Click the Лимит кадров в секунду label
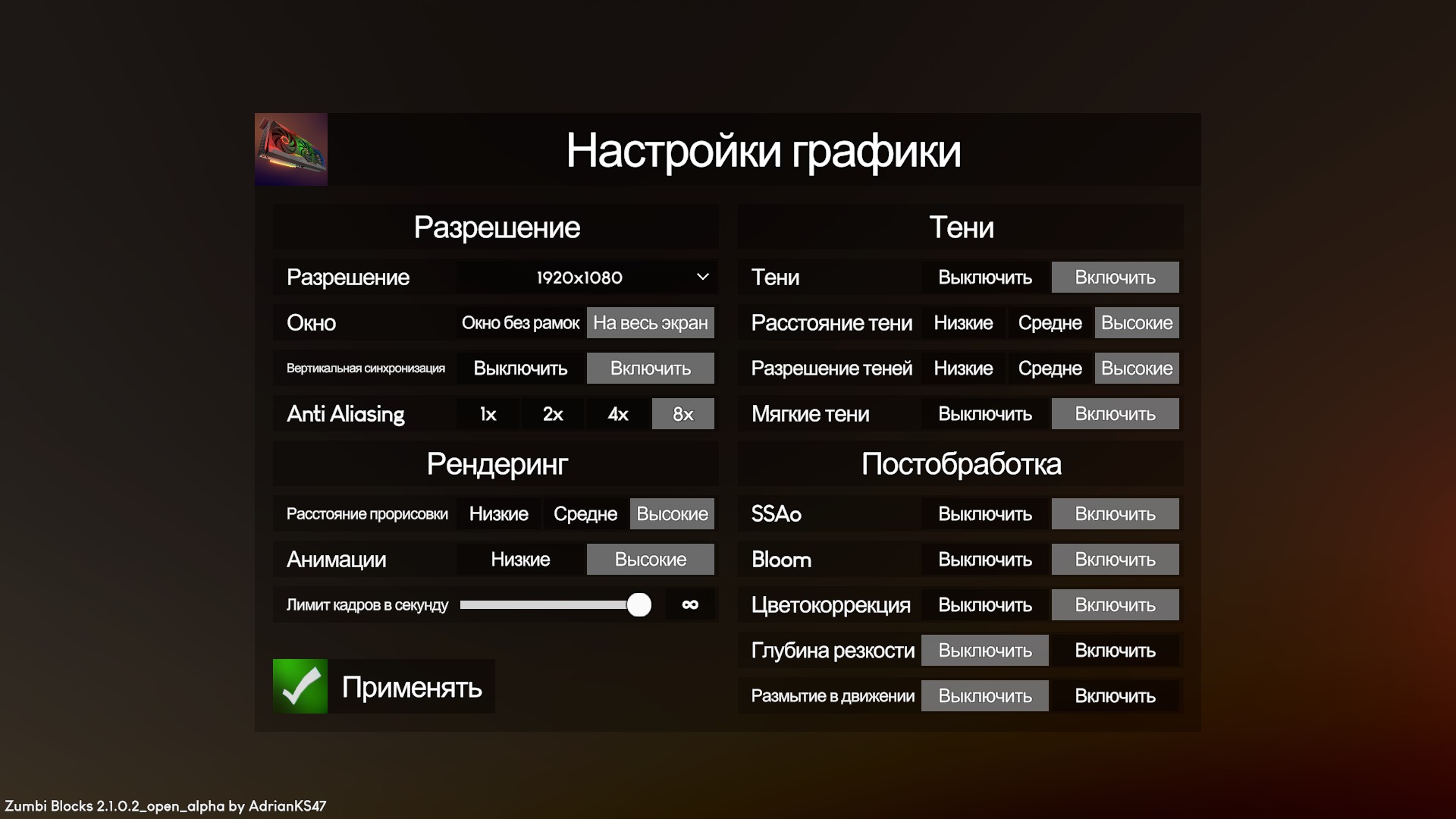Screen dimensions: 1456x819 [367, 605]
